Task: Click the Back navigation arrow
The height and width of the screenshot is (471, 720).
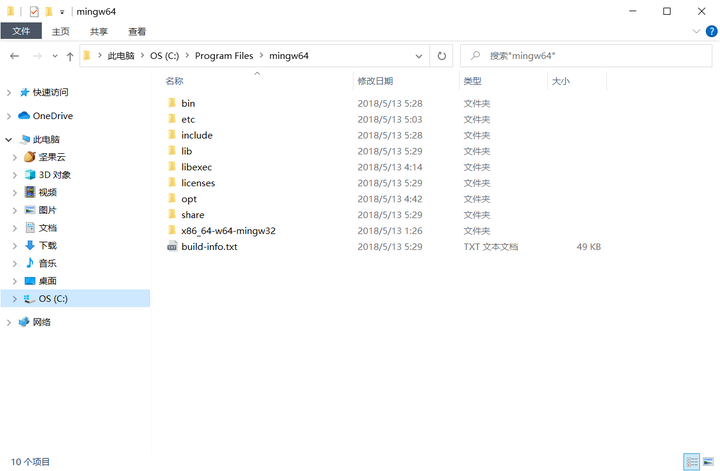Action: pos(15,56)
